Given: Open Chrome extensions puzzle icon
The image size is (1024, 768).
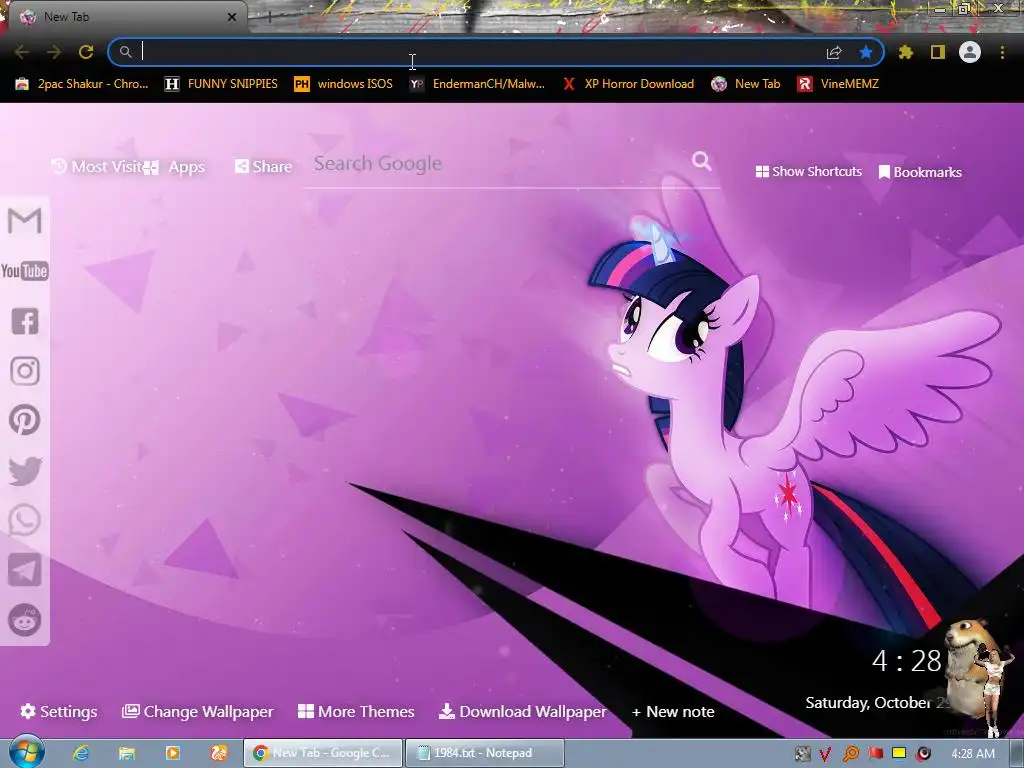Looking at the screenshot, I should tap(906, 52).
